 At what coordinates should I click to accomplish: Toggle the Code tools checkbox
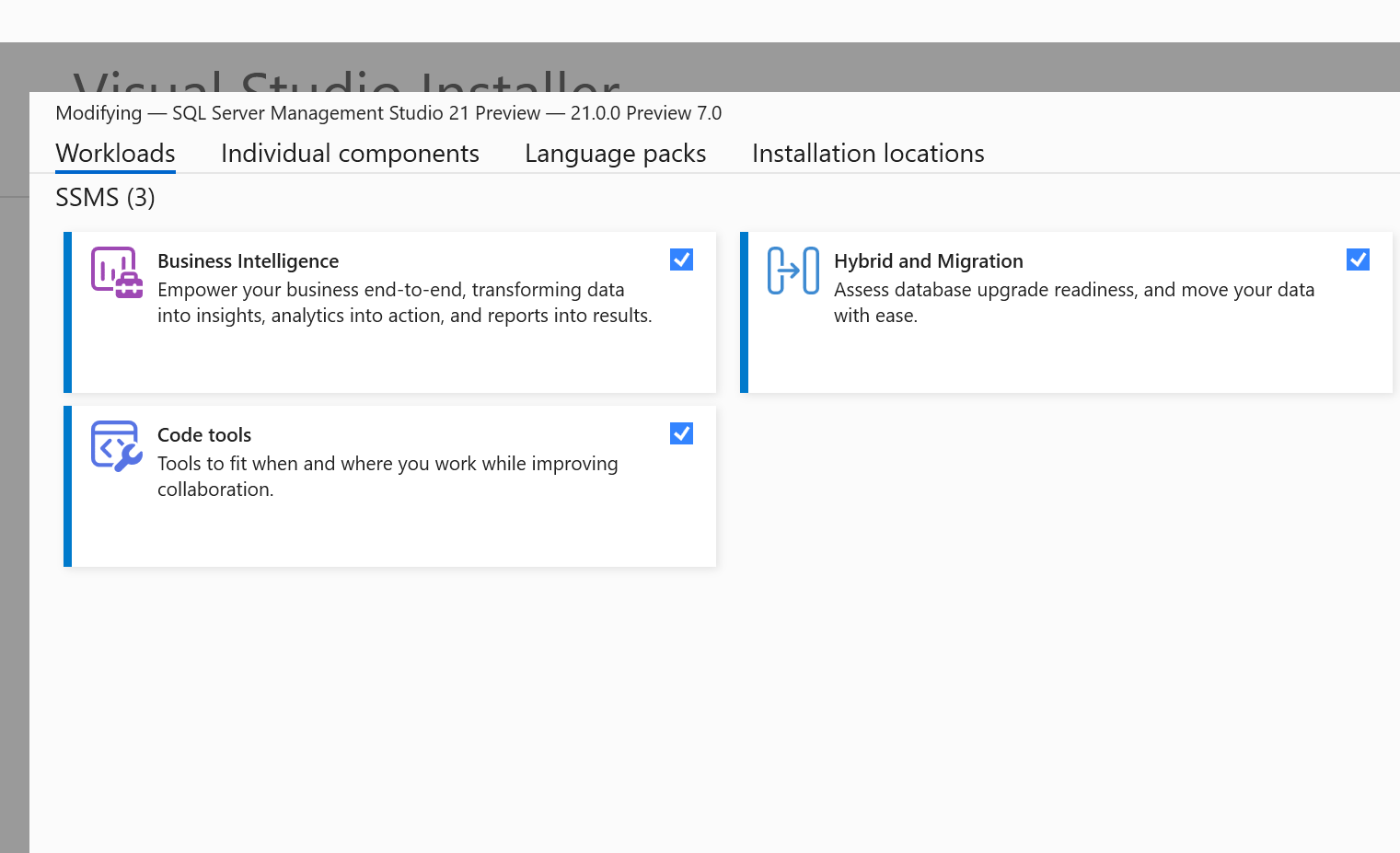681,432
